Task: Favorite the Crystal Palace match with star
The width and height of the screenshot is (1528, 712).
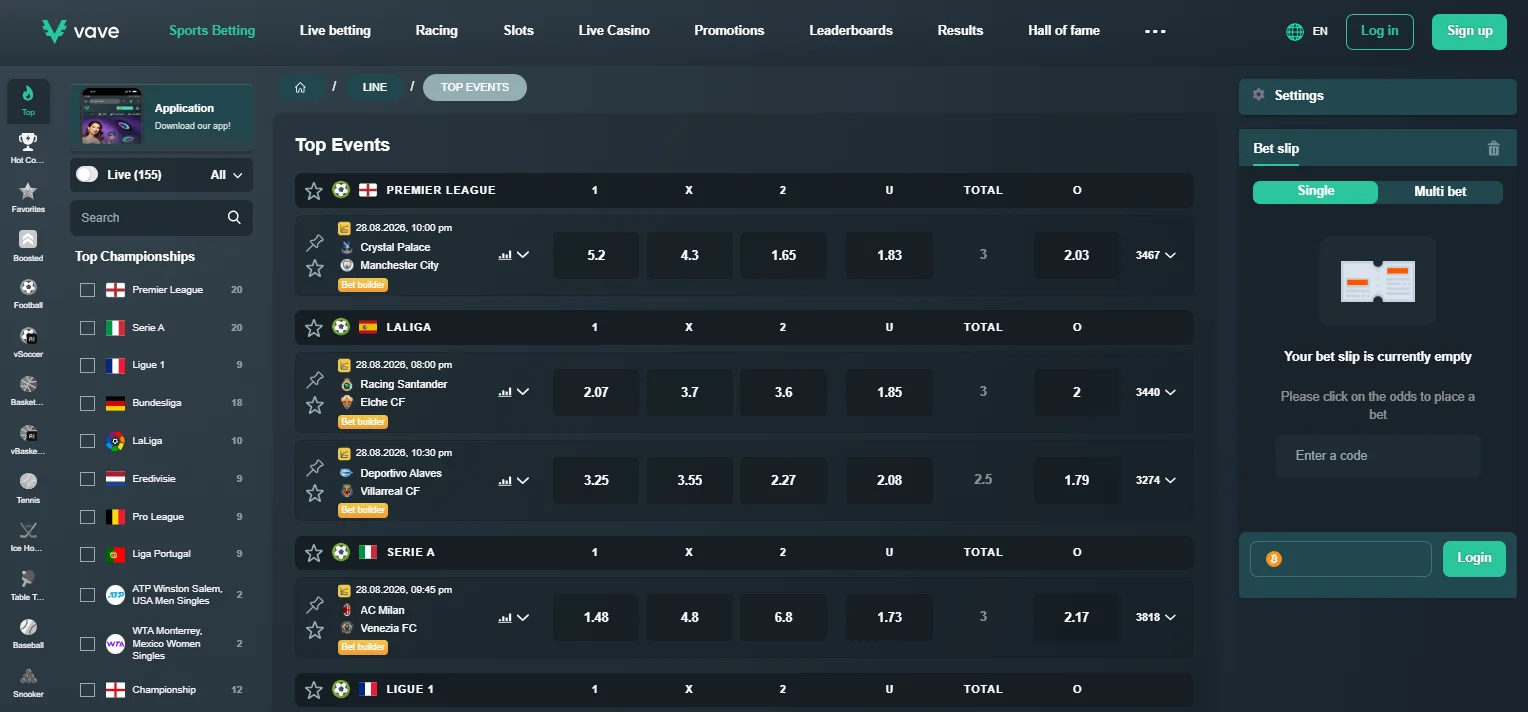Action: pos(315,268)
